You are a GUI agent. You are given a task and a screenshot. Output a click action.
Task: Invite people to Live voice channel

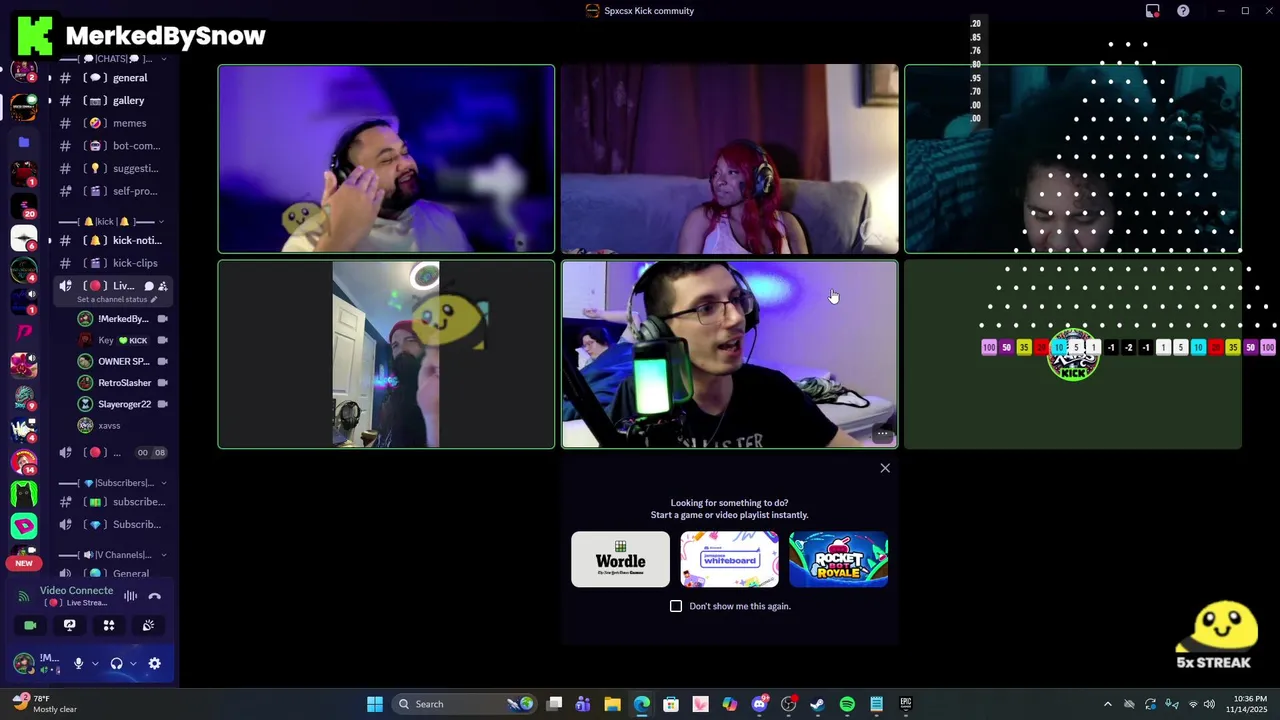click(163, 286)
